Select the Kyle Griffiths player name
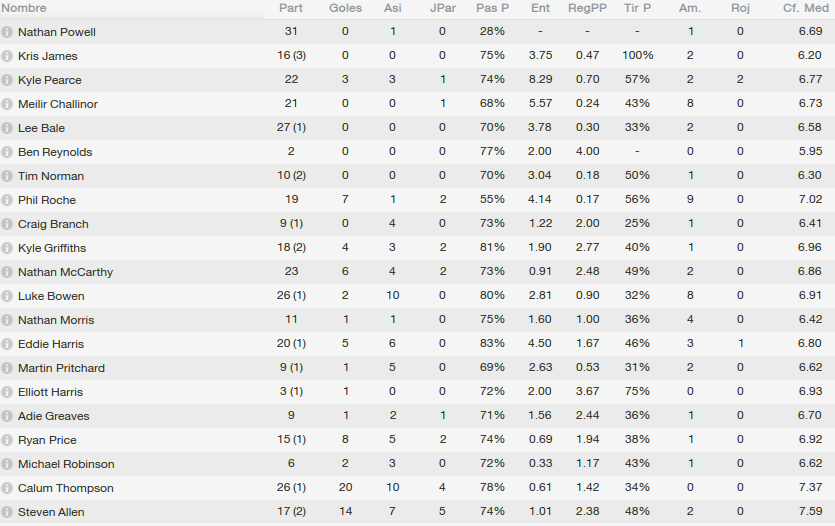835x526 pixels. (x=52, y=248)
